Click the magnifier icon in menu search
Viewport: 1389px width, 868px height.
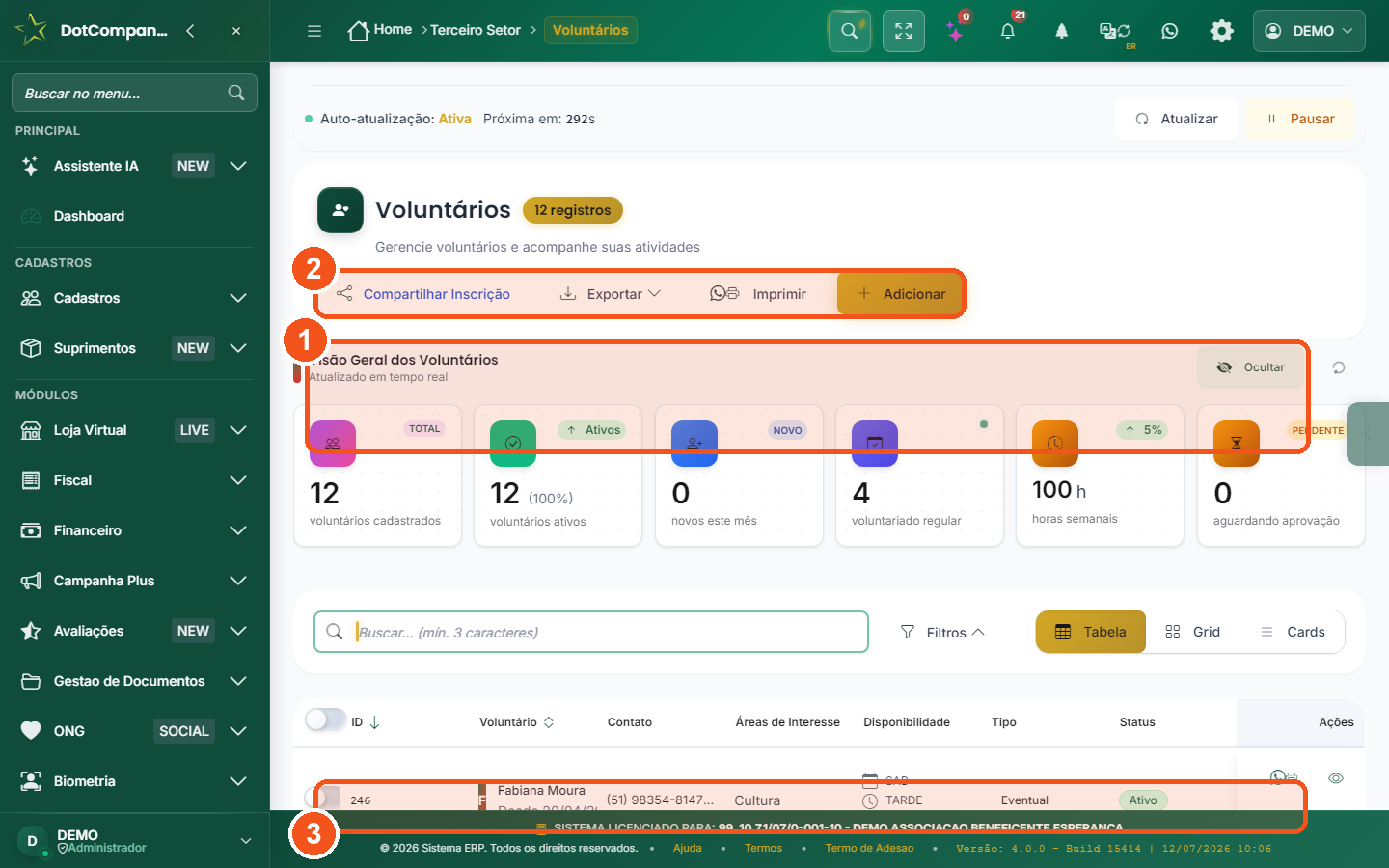click(x=236, y=93)
